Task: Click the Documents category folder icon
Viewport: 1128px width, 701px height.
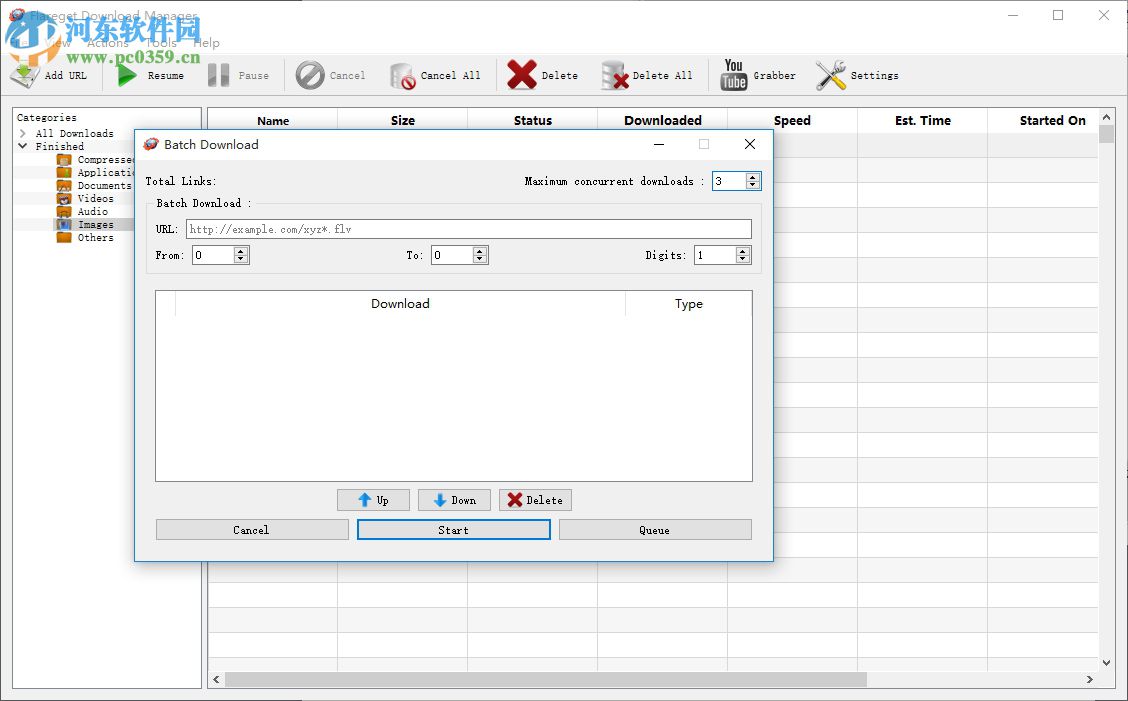Action: pos(64,186)
